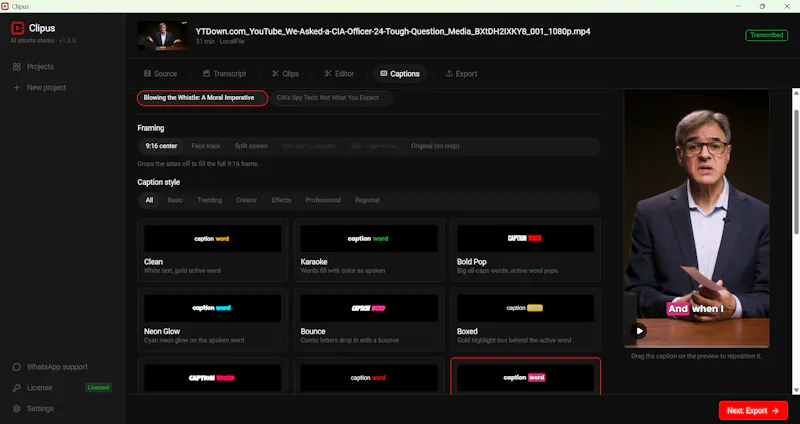Start a New project from the sidebar
Image resolution: width=800 pixels, height=424 pixels.
(x=39, y=88)
